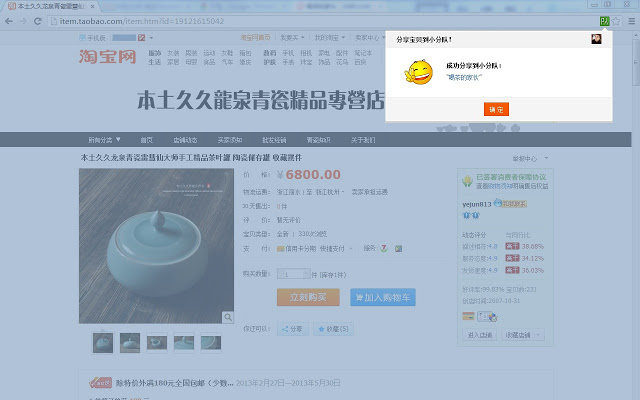Click the 收藏店铺 favorite shop button
The width and height of the screenshot is (640, 400).
coord(518,335)
